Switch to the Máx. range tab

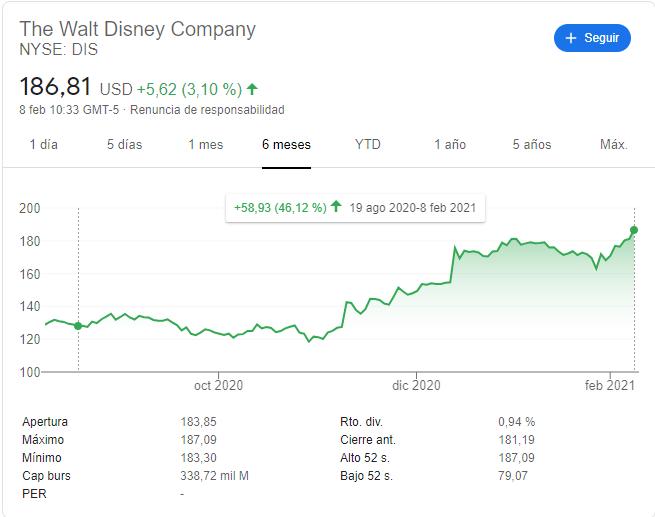(x=614, y=144)
